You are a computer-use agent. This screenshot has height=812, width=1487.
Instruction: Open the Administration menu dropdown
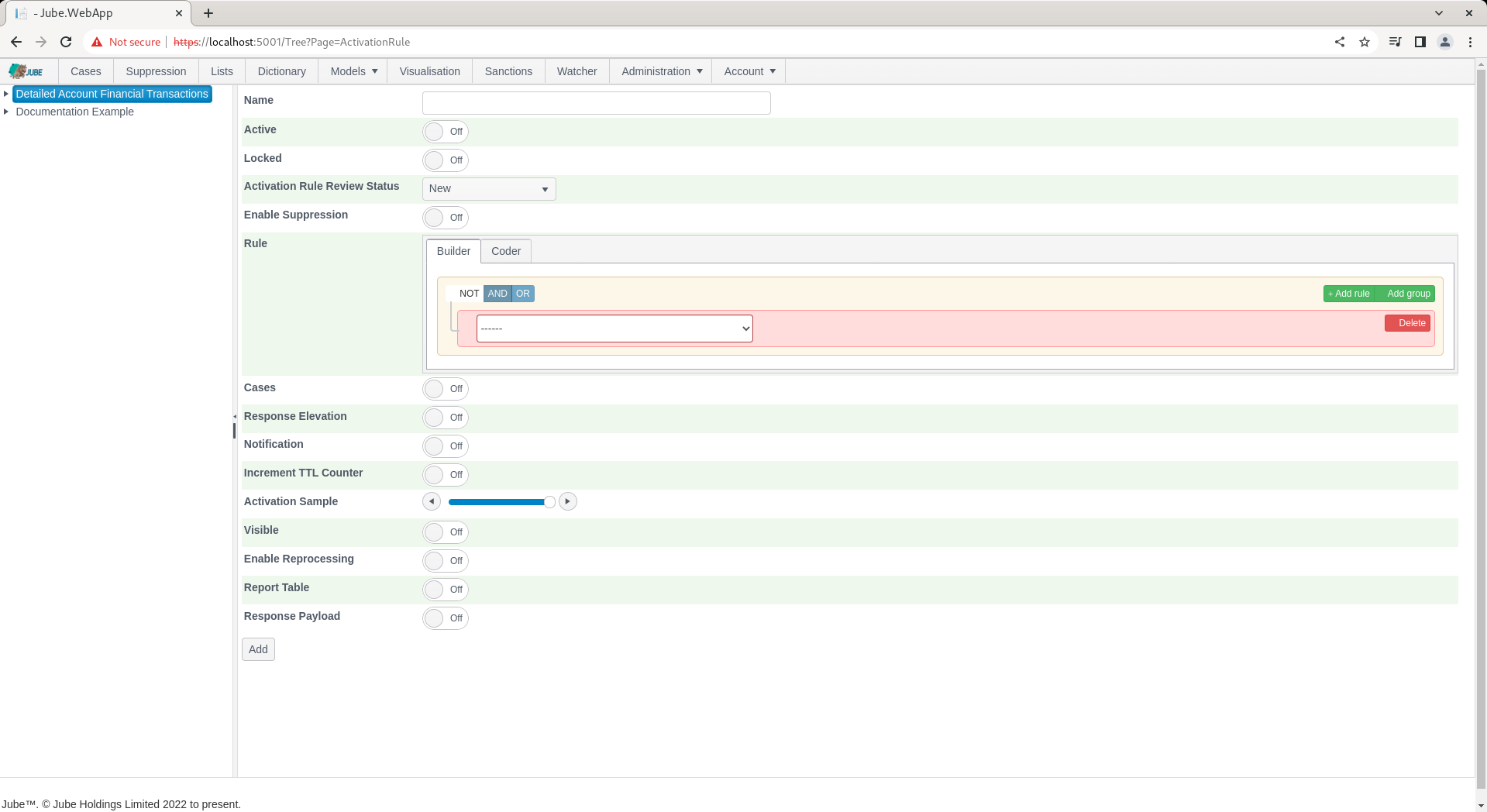pyautogui.click(x=661, y=71)
